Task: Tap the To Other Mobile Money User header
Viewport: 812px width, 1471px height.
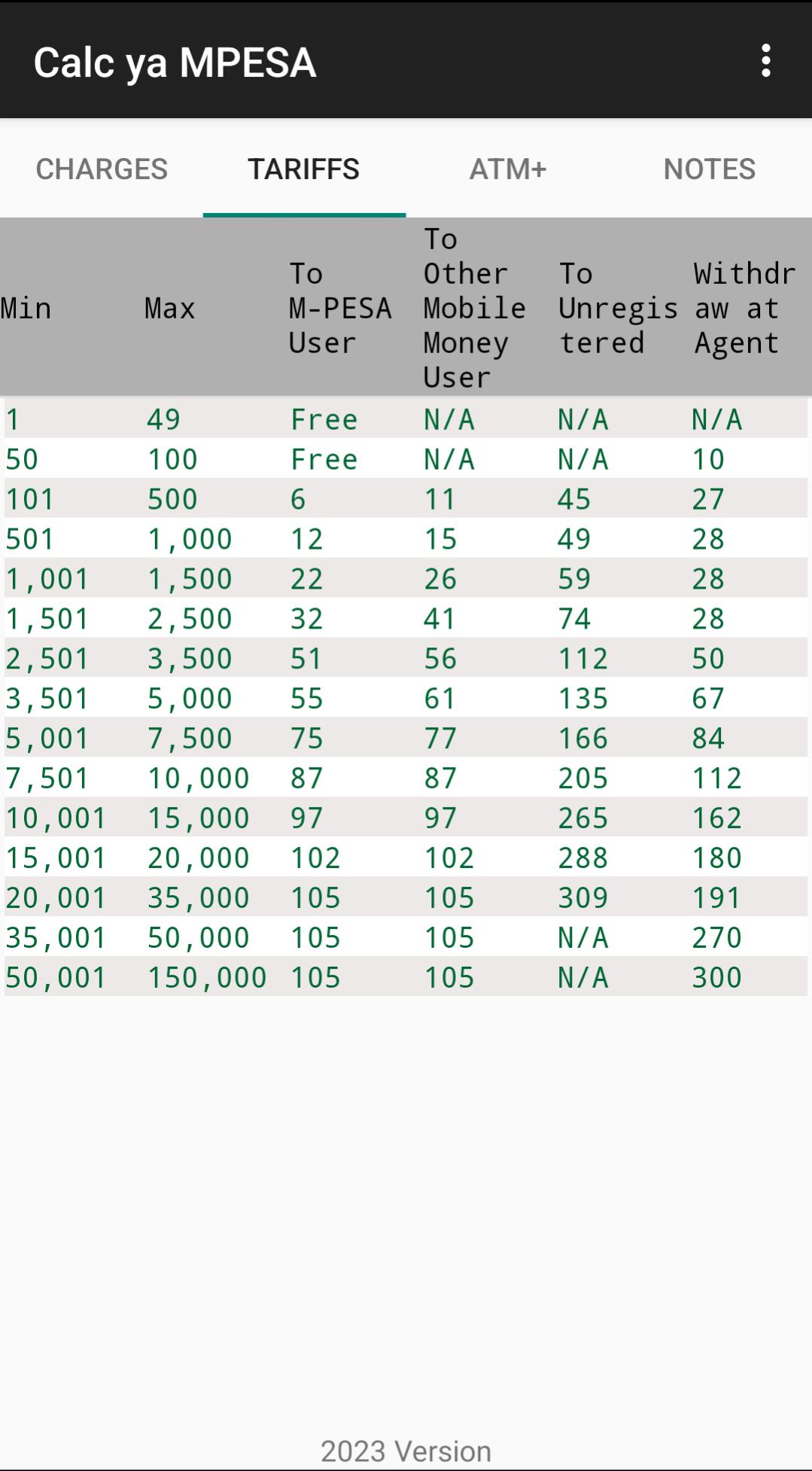Action: [474, 308]
